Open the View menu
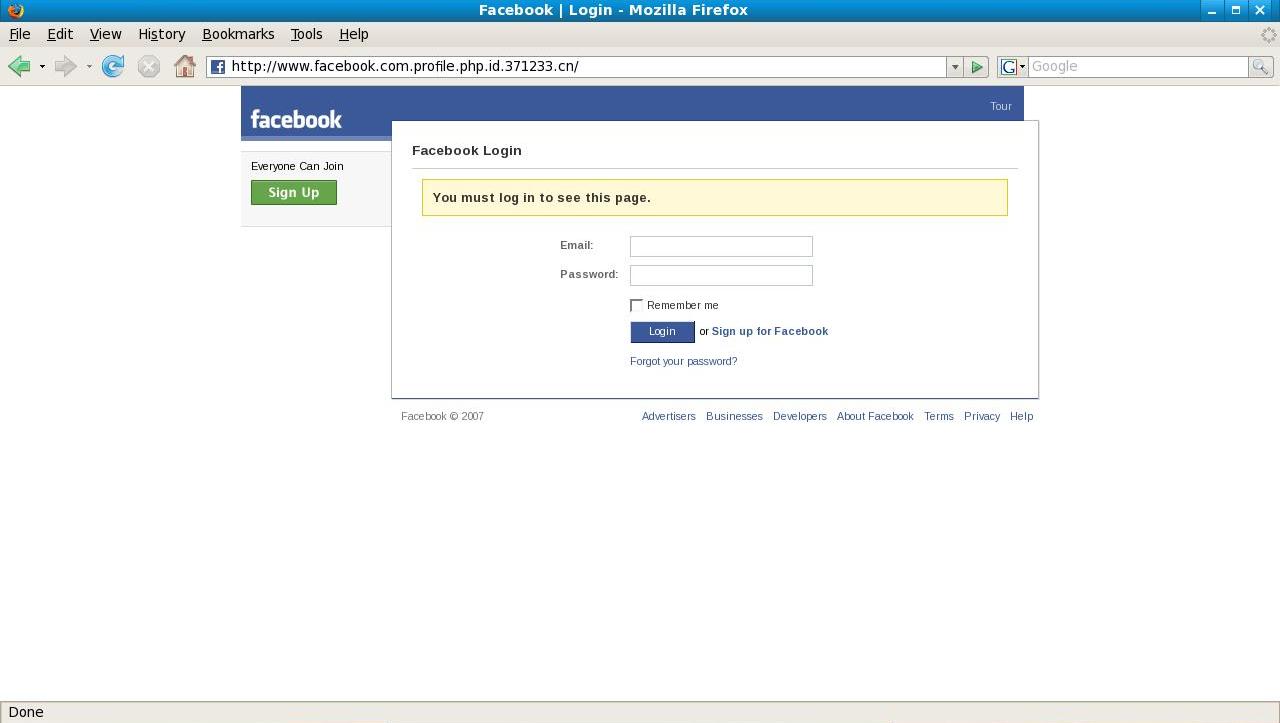Viewport: 1280px width, 723px height. (105, 34)
